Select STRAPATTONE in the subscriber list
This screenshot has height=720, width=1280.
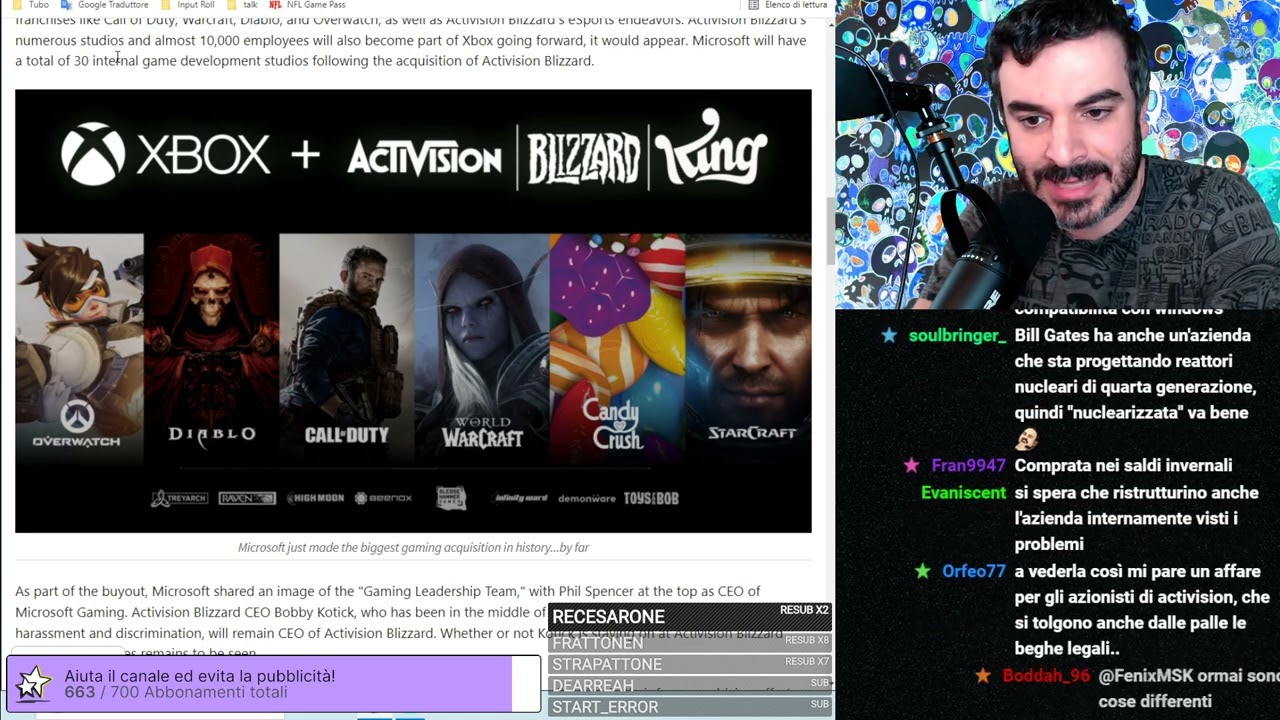[690, 664]
